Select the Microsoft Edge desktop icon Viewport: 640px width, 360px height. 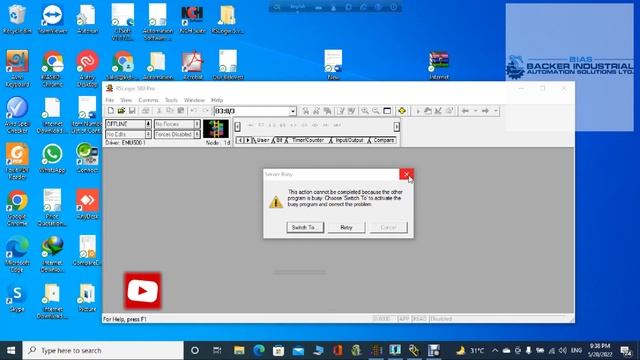point(17,254)
